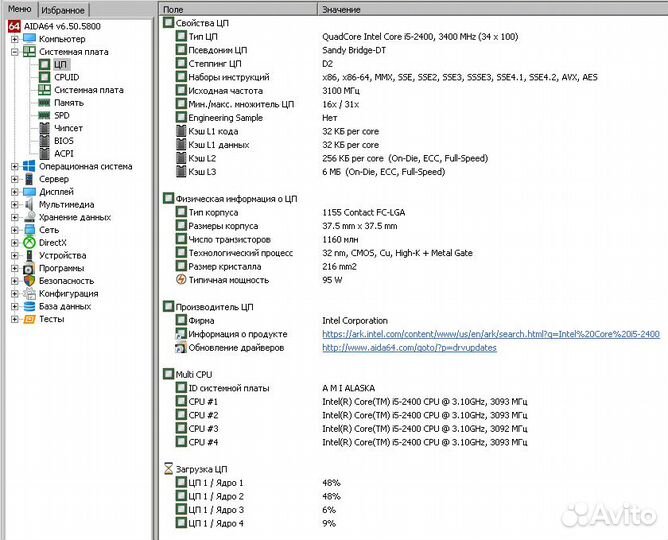The height and width of the screenshot is (540, 668).
Task: Click the CPUID chip icon
Action: point(44,77)
